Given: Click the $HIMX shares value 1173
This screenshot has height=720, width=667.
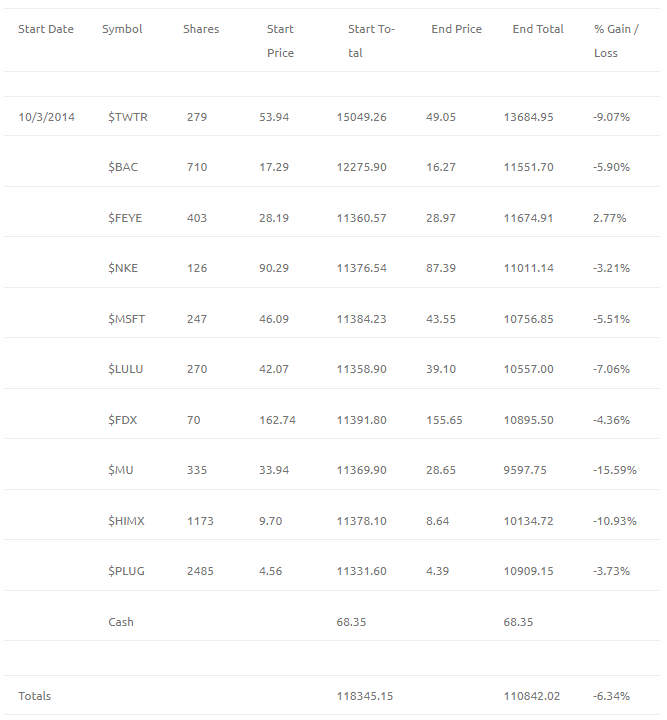Looking at the screenshot, I should pos(200,521).
